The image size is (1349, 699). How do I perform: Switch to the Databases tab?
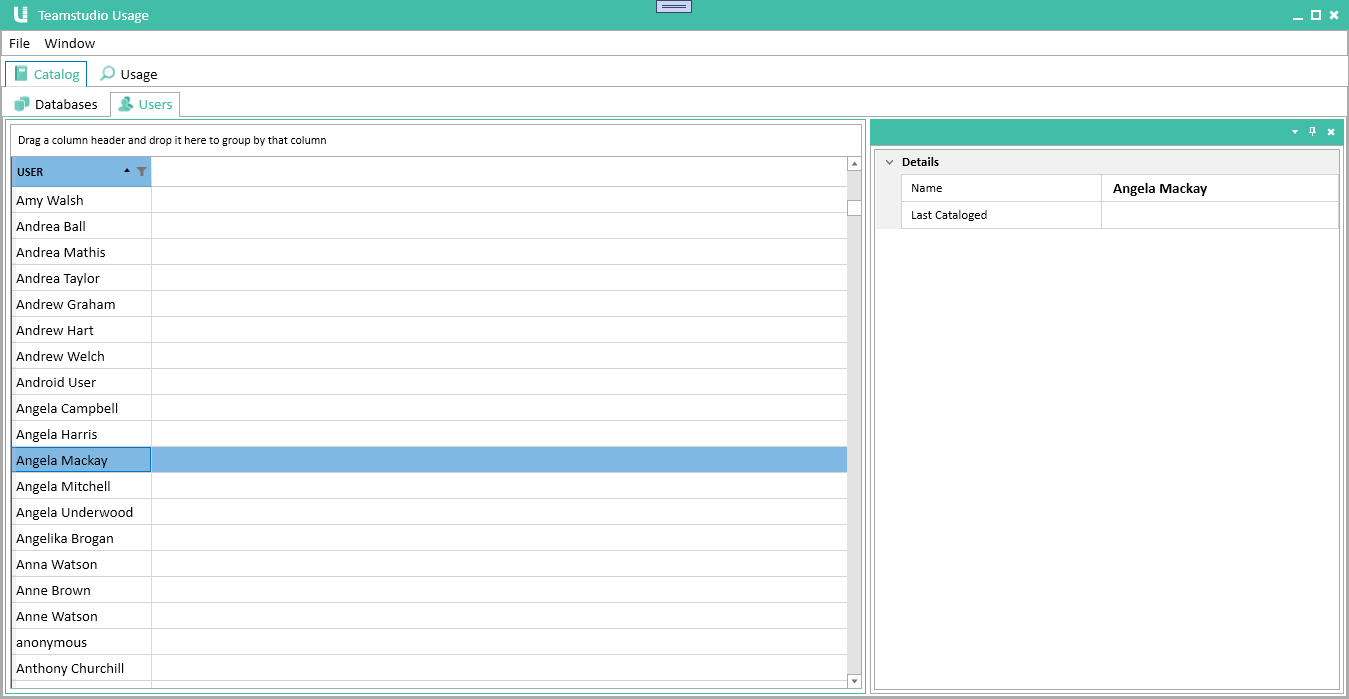[x=65, y=103]
